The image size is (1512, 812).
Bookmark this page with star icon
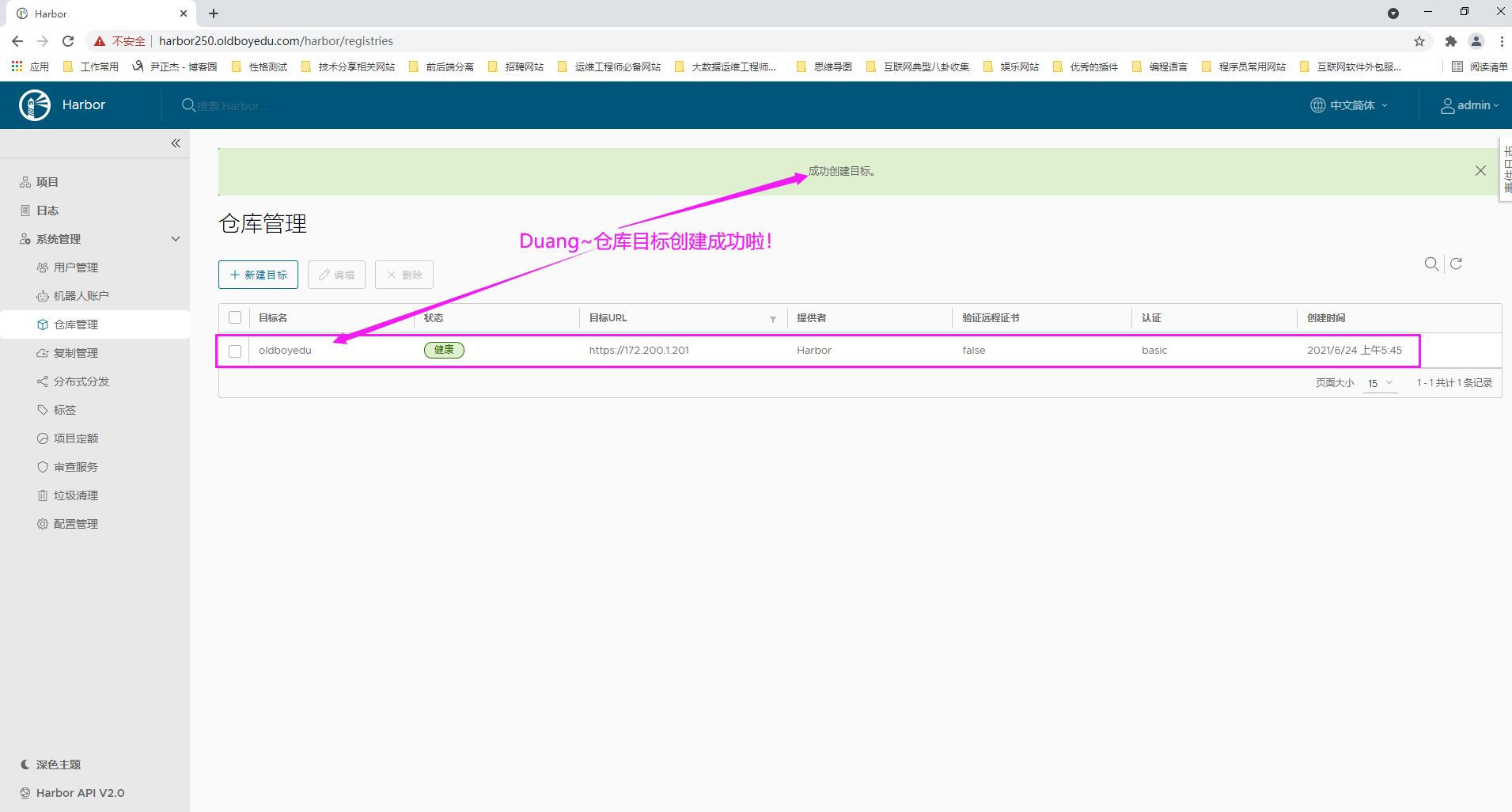tap(1419, 41)
